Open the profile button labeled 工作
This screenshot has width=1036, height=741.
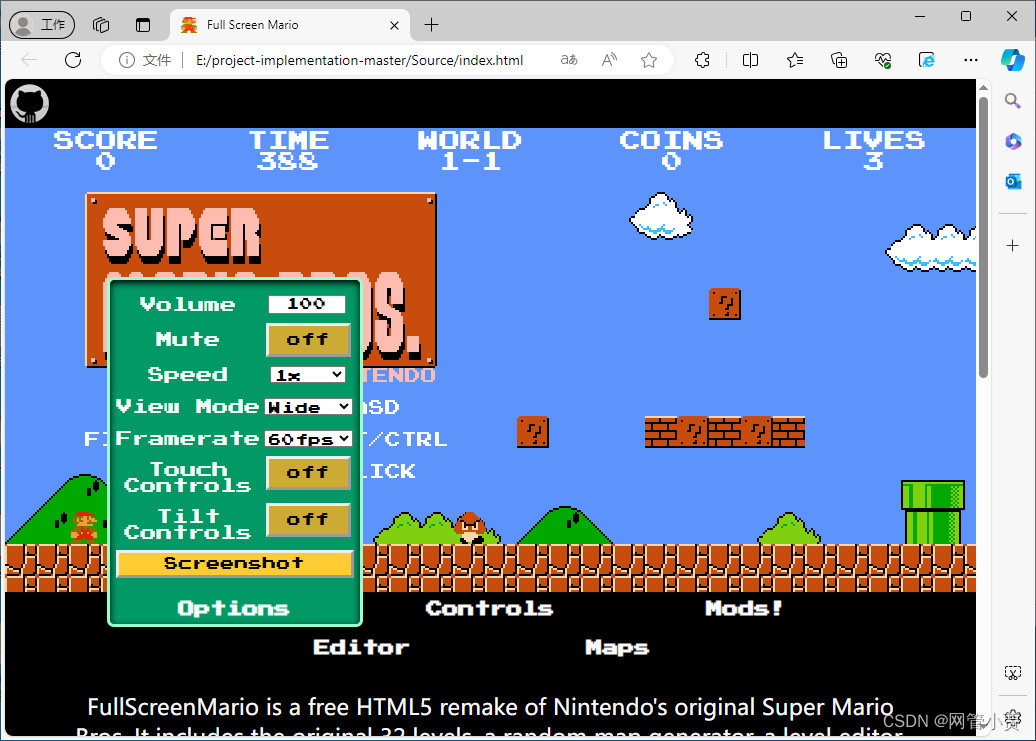coord(42,25)
